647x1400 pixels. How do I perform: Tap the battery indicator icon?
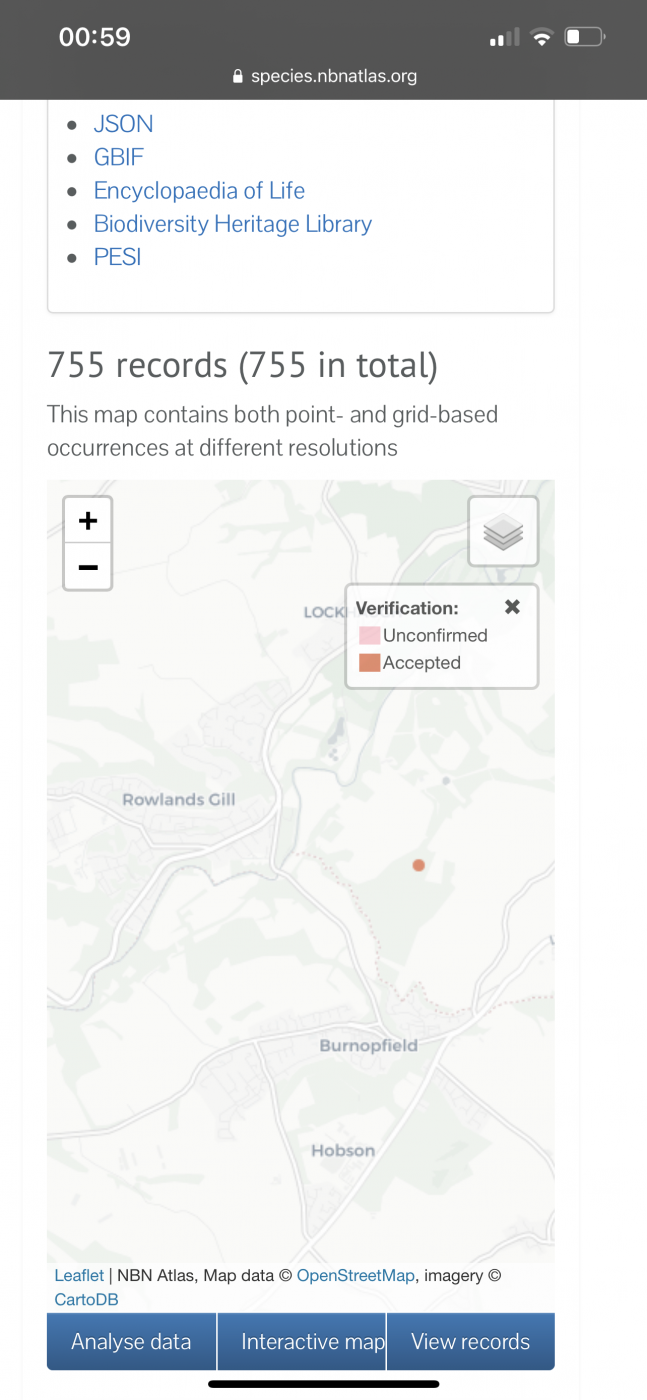[x=585, y=38]
